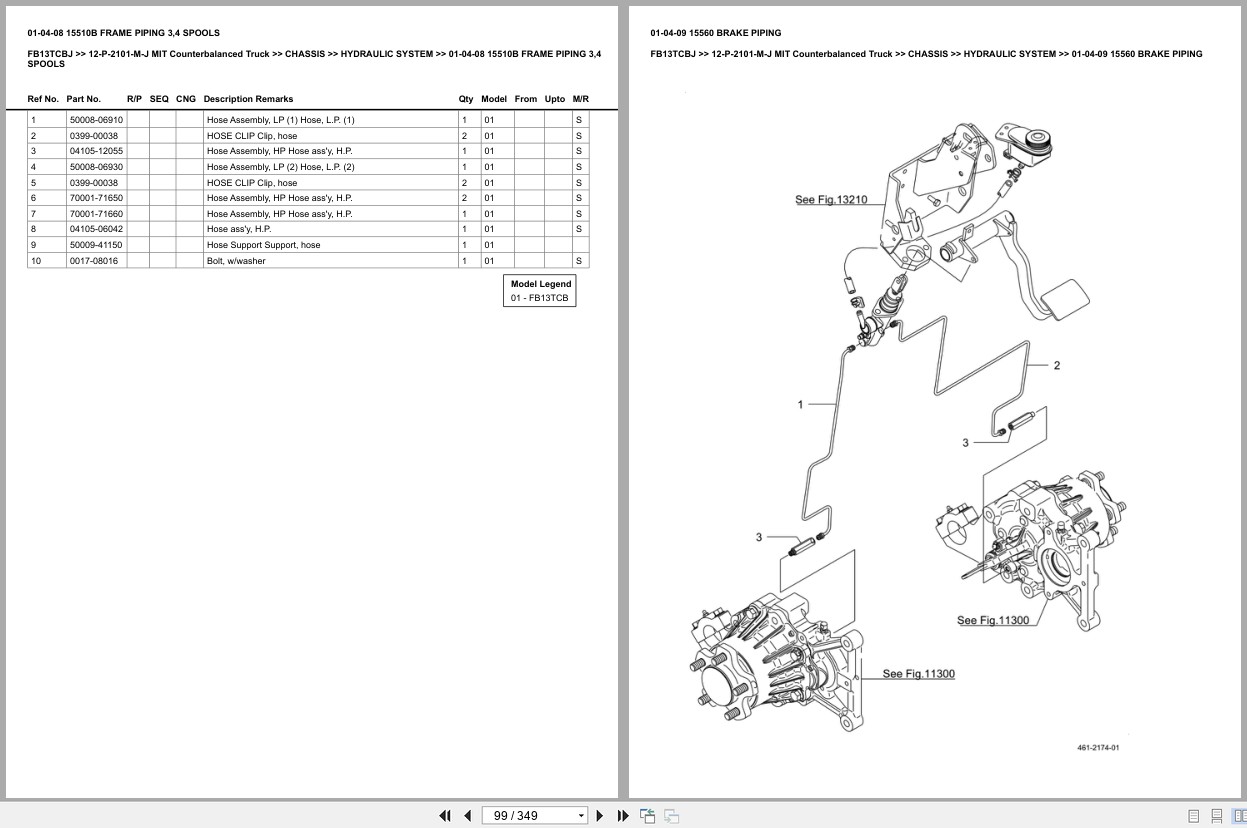Click 'Hose ass'y, H.P.' description in row 8

[239, 229]
